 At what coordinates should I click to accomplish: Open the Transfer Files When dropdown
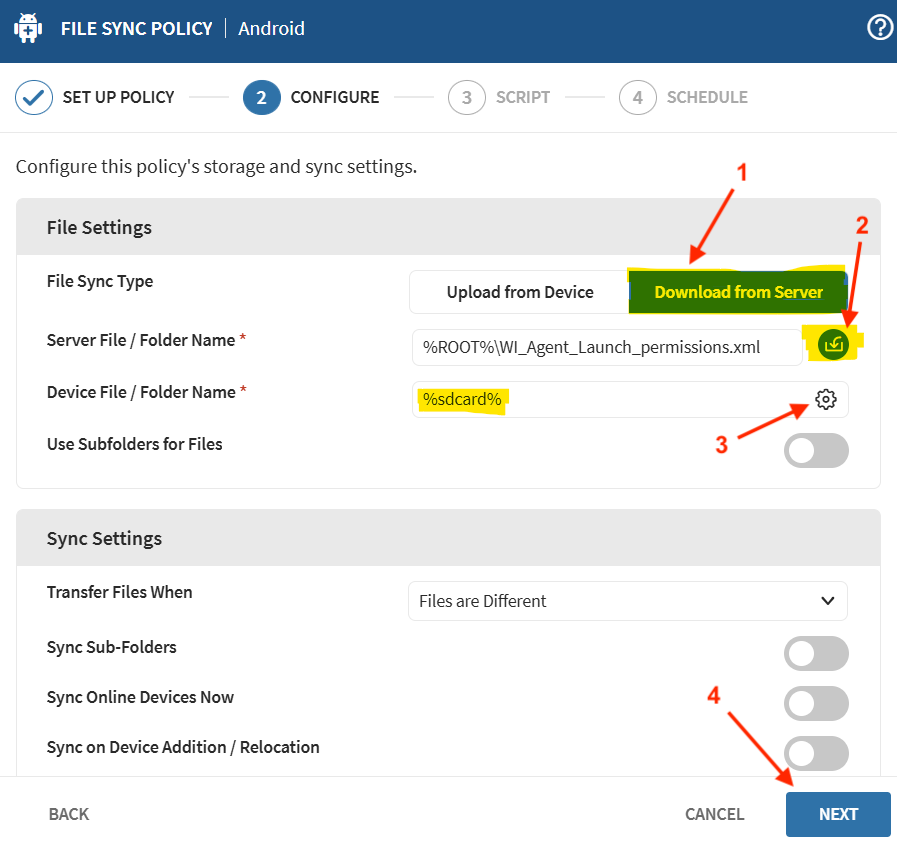[628, 601]
